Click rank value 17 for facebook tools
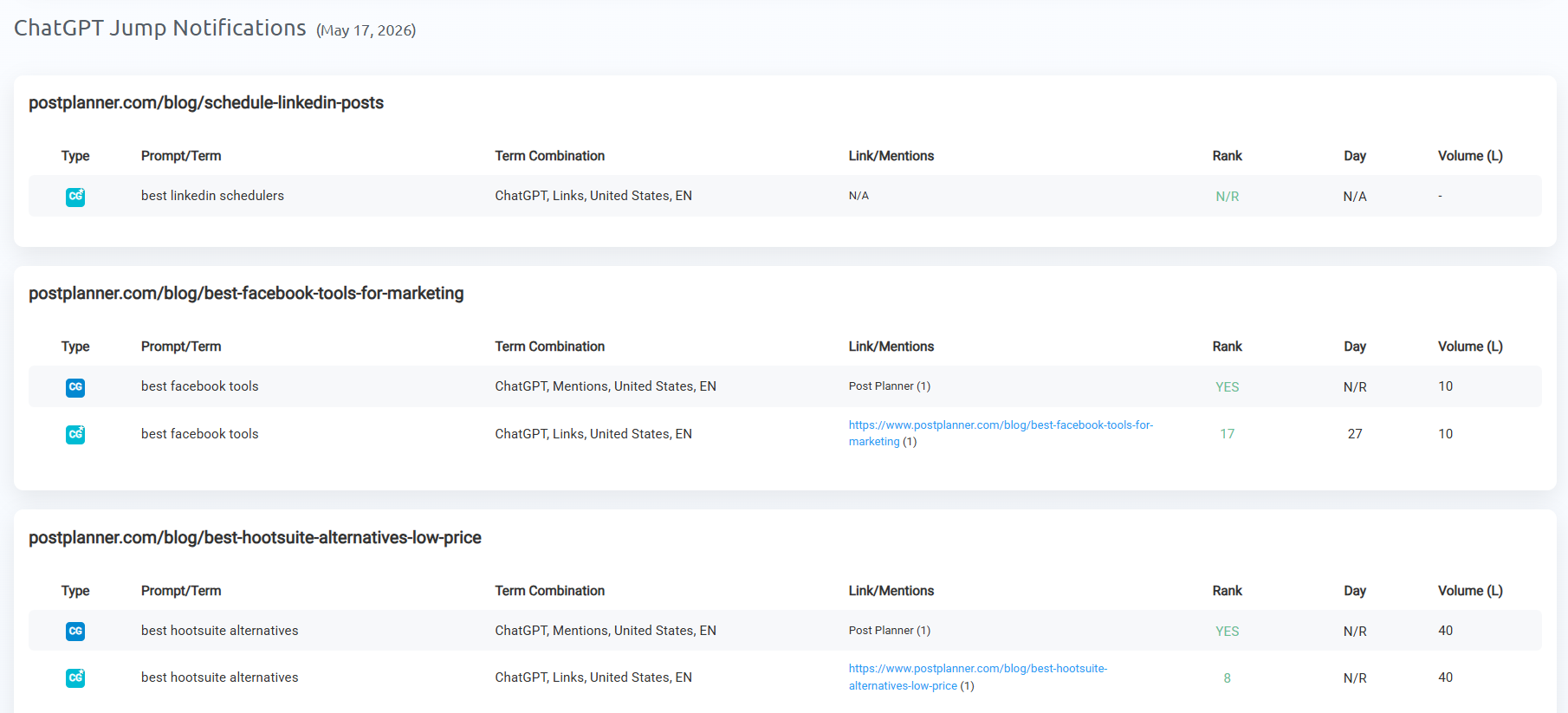1568x713 pixels. 1228,434
